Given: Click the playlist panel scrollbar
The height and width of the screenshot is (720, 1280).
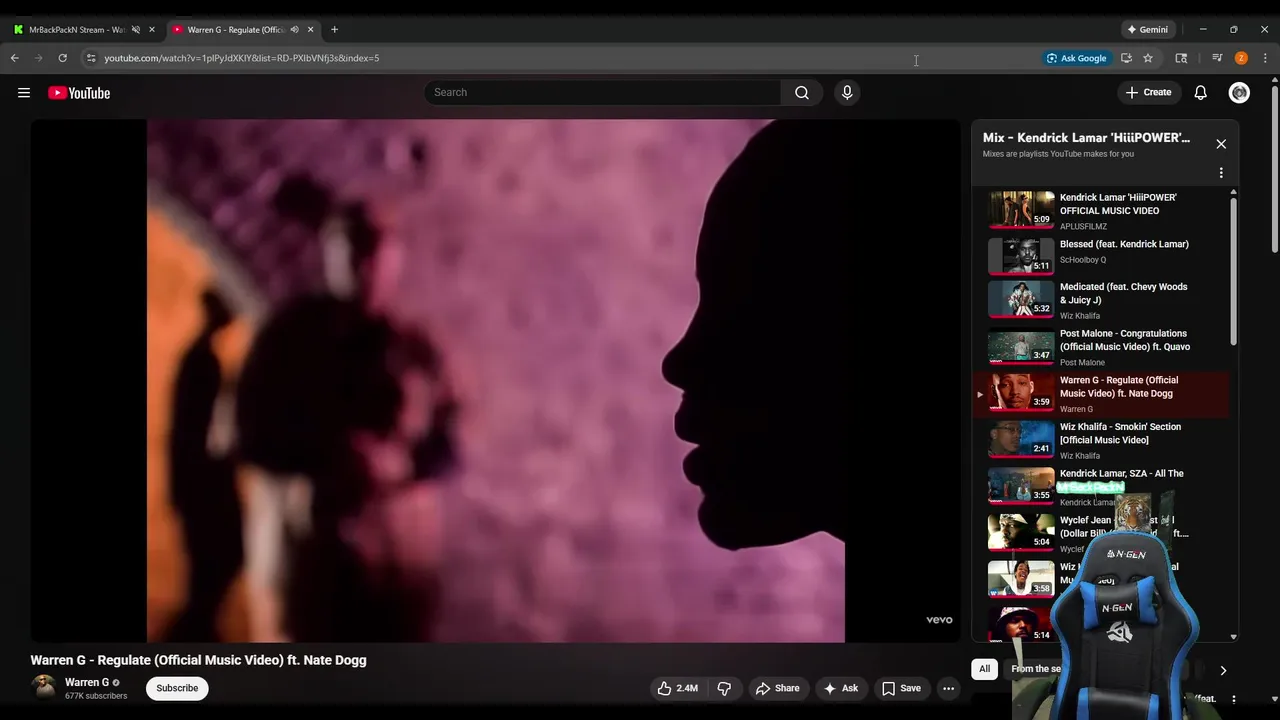Looking at the screenshot, I should point(1233,271).
